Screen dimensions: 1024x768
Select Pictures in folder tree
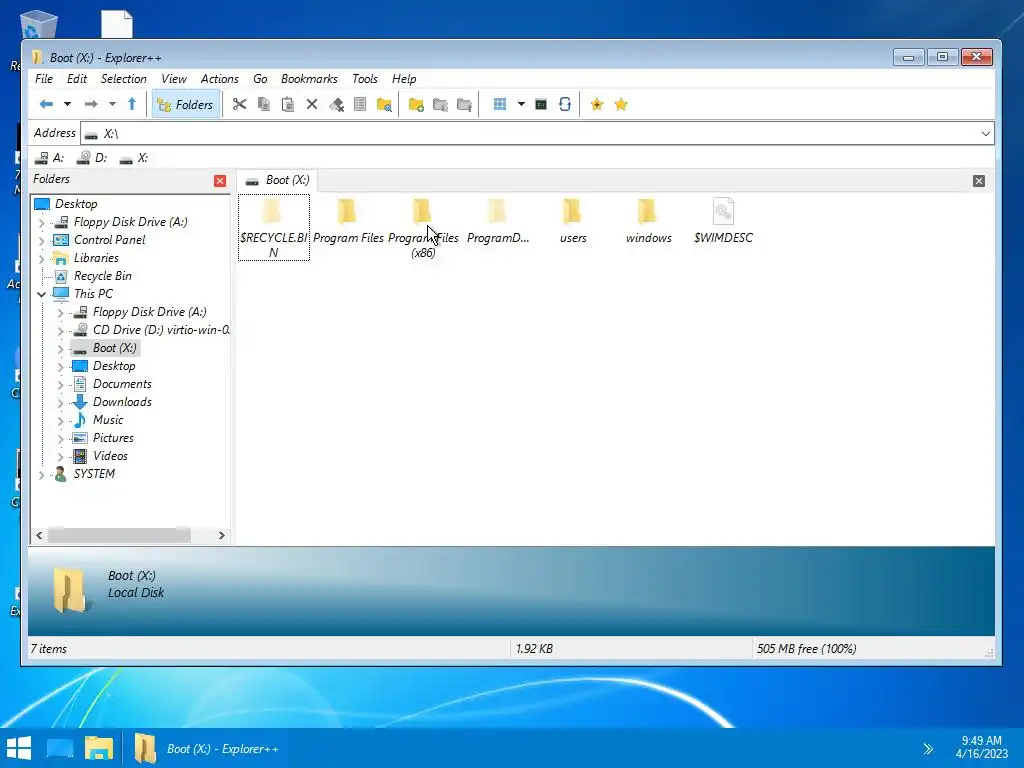[112, 438]
